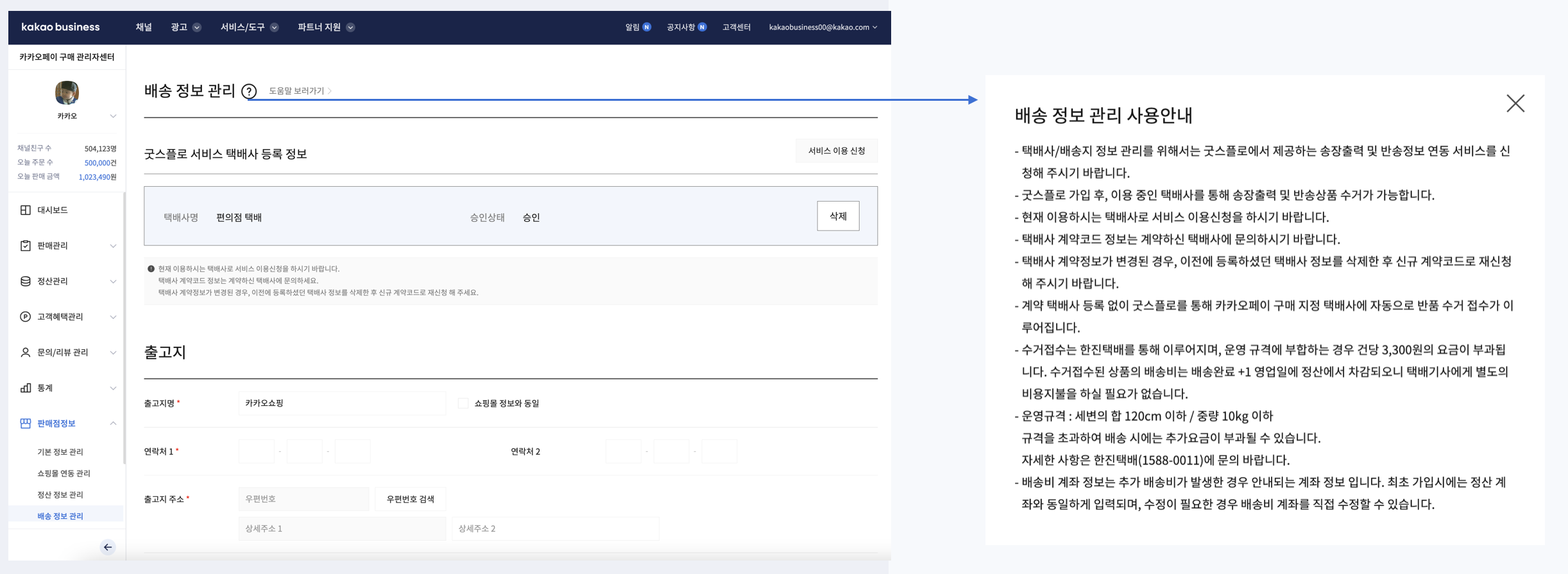
Task: Click the 카카오 profile avatar
Action: click(x=67, y=93)
